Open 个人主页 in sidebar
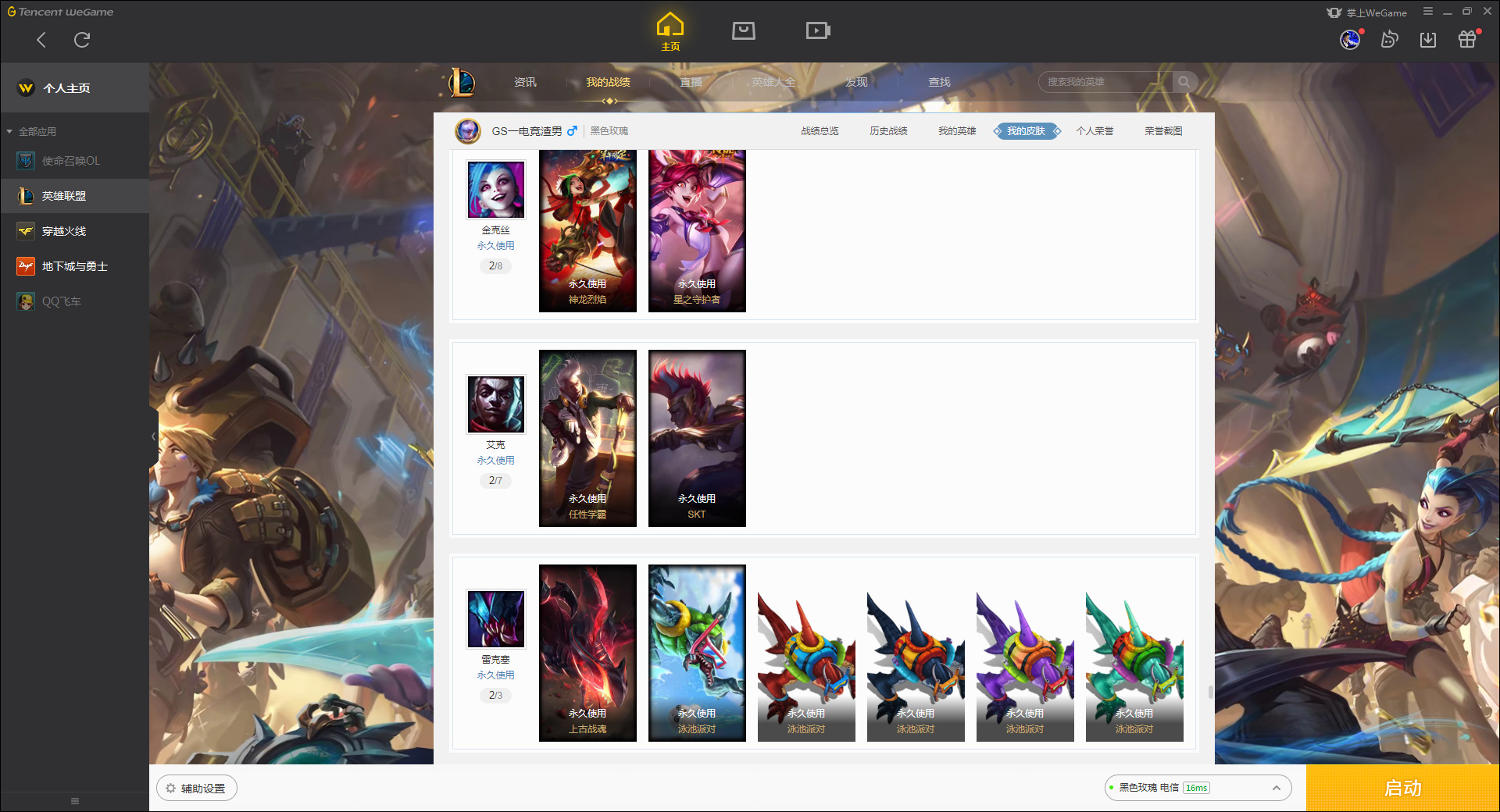 (x=75, y=88)
